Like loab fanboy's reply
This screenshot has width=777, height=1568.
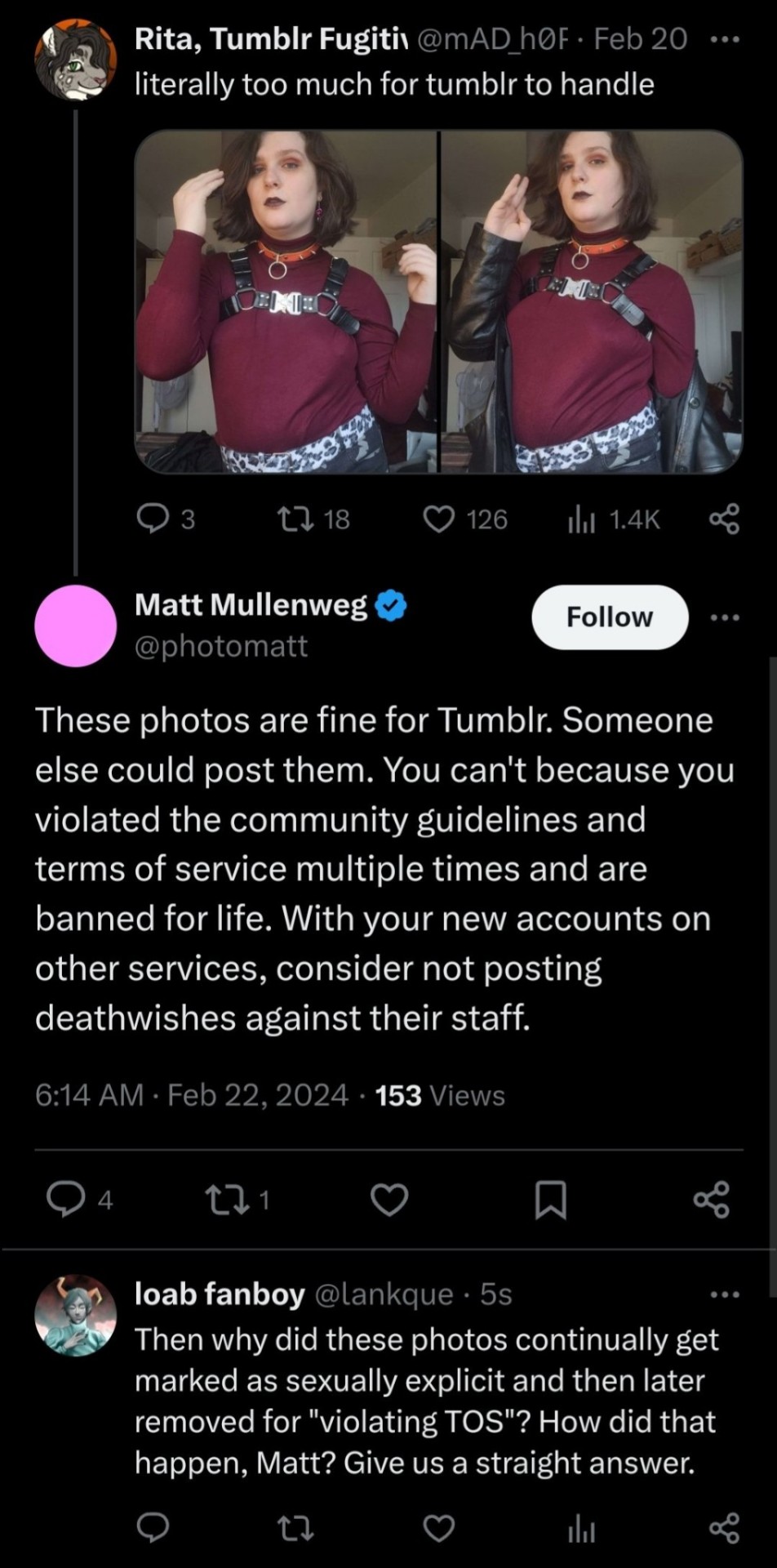[x=439, y=1528]
